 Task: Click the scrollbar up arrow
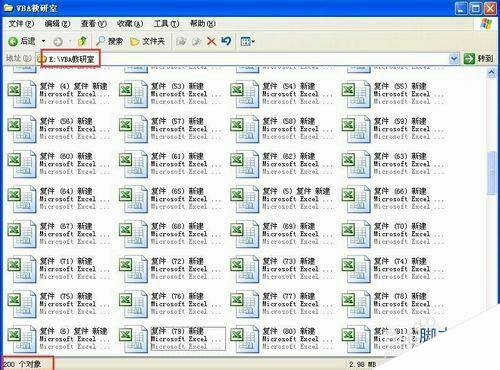tap(491, 73)
